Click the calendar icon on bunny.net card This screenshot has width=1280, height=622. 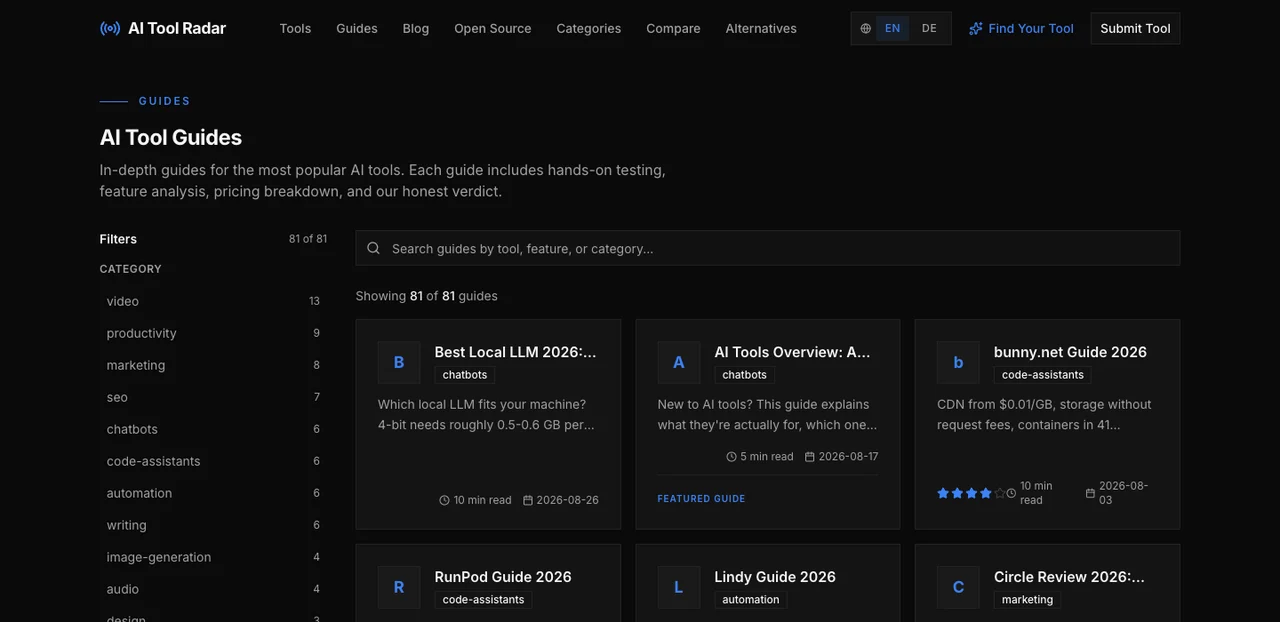(x=1091, y=493)
